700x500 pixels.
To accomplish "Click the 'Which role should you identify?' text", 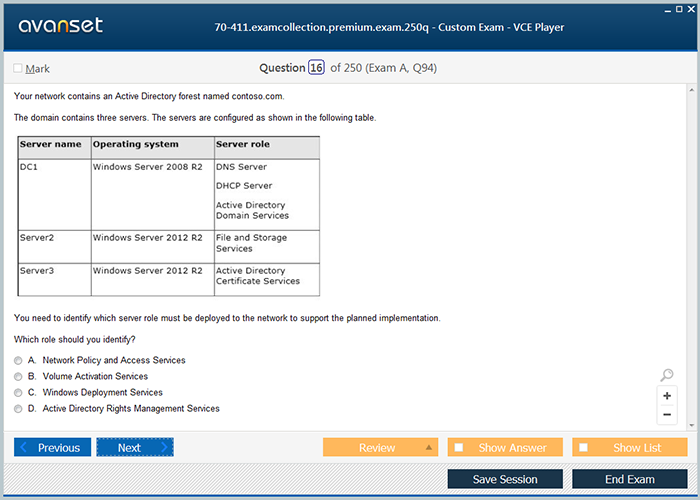I will click(75, 339).
